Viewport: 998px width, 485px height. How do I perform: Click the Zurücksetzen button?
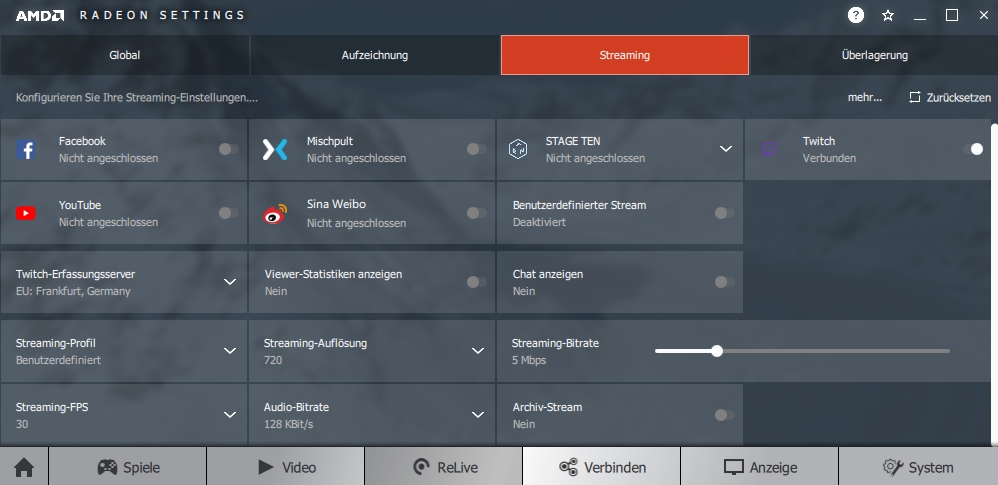click(x=950, y=97)
